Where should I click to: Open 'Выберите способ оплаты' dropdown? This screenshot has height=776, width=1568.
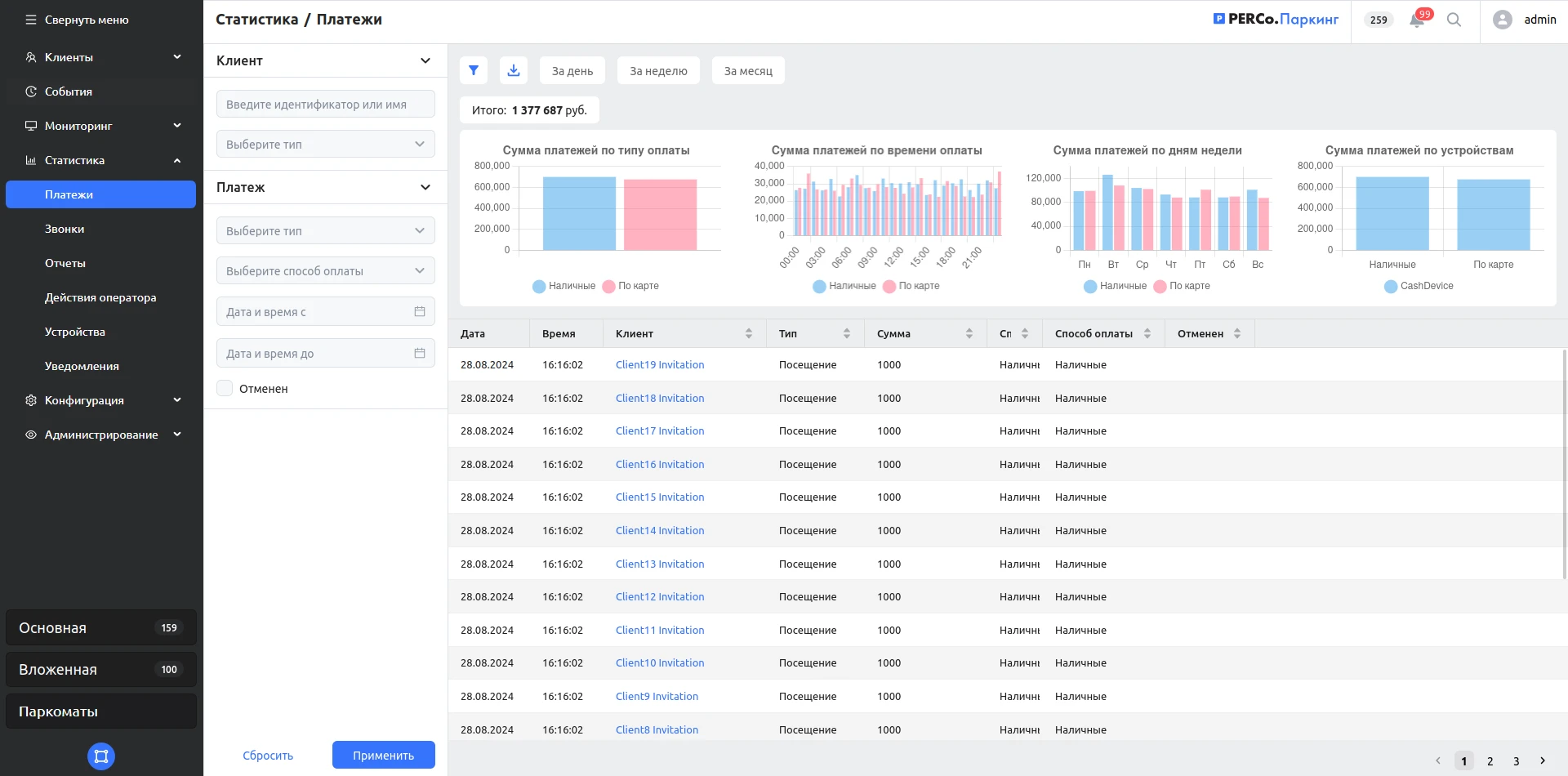coord(325,271)
